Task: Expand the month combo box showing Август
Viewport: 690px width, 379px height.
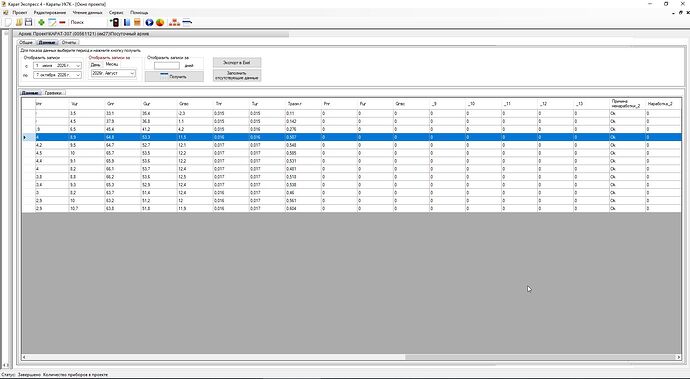Action: coord(132,73)
